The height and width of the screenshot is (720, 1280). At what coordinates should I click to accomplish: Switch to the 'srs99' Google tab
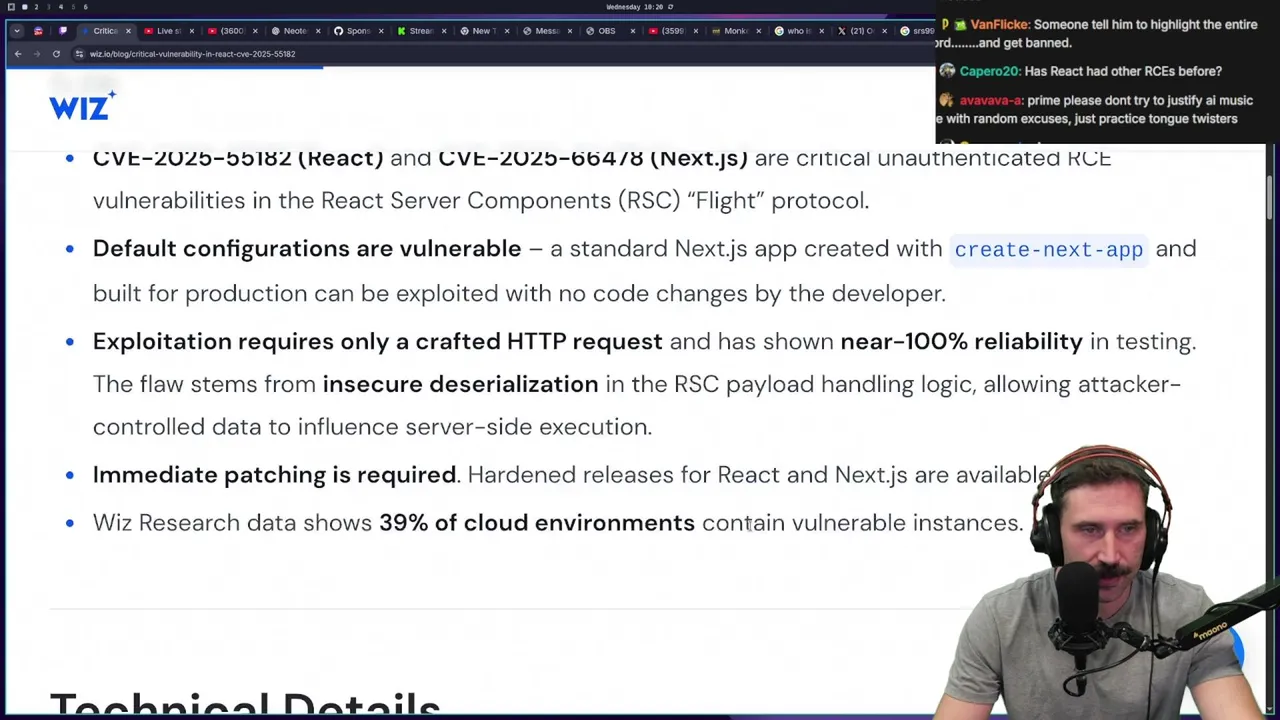(917, 31)
